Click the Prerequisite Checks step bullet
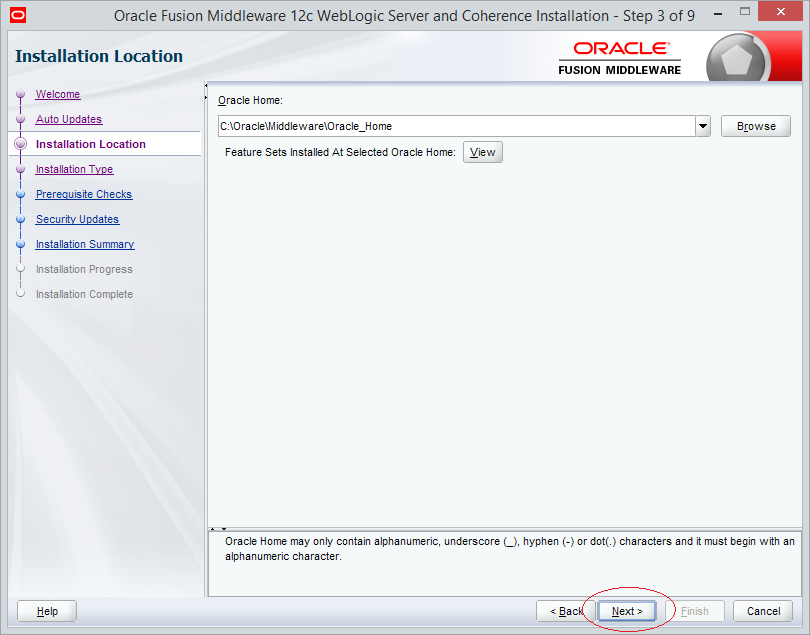Screen dimensions: 810x635 pos(21,194)
